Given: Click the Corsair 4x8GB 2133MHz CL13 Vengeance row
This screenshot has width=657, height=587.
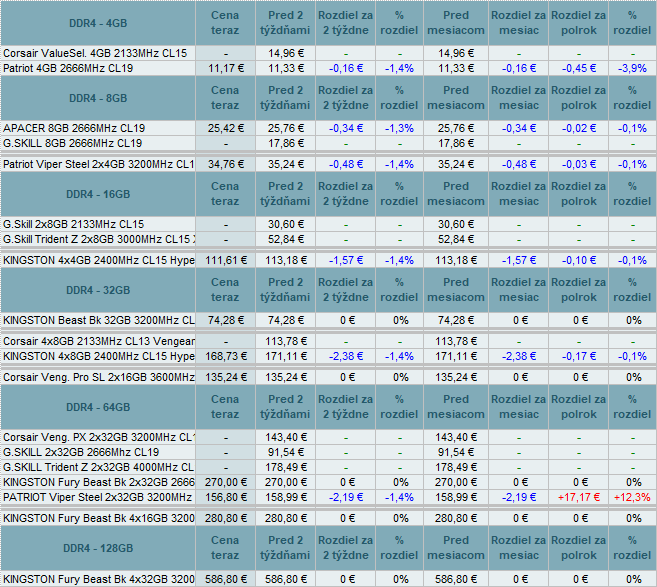Looking at the screenshot, I should pyautogui.click(x=328, y=341).
